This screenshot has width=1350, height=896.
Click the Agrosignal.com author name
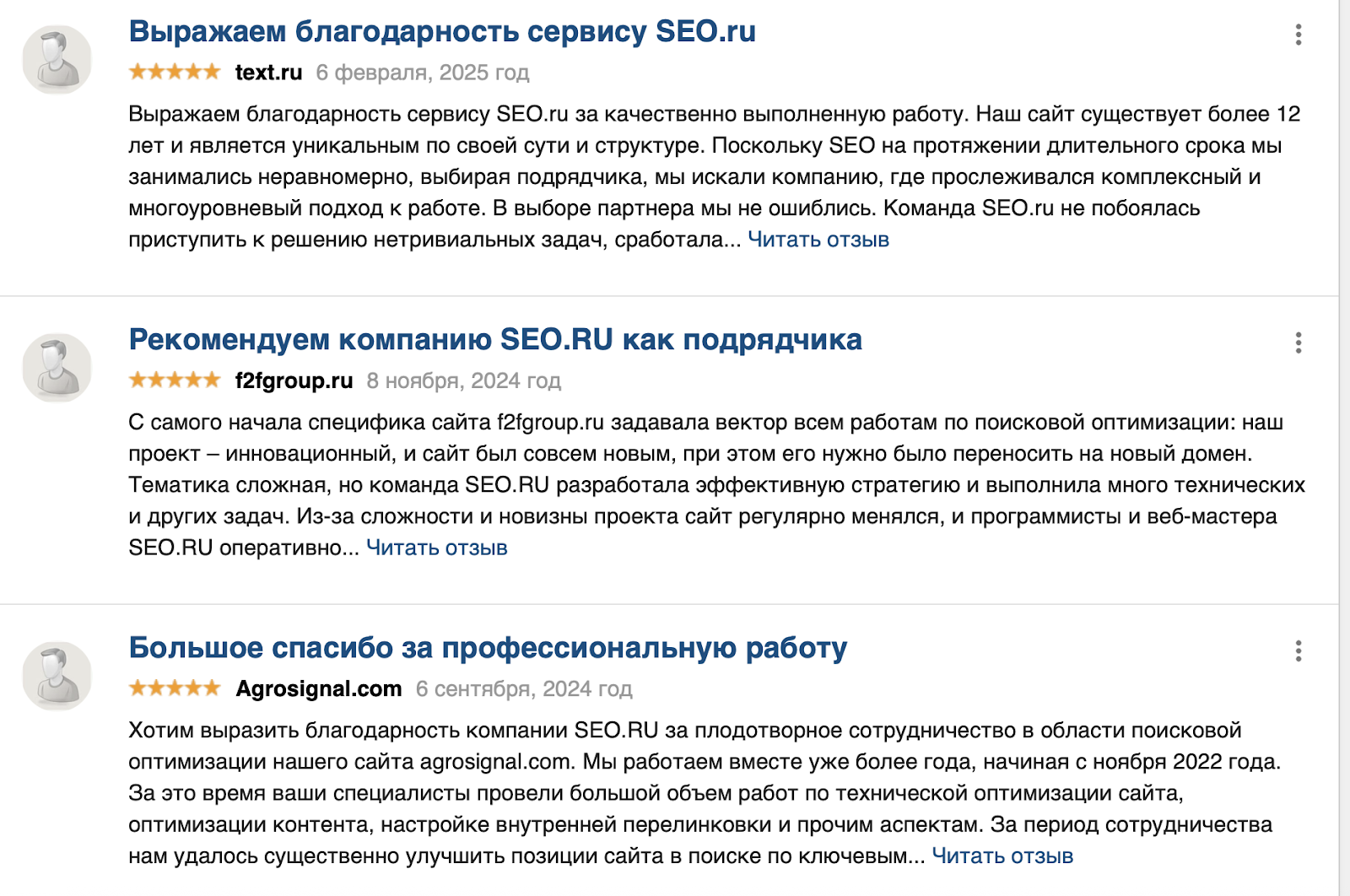(318, 688)
